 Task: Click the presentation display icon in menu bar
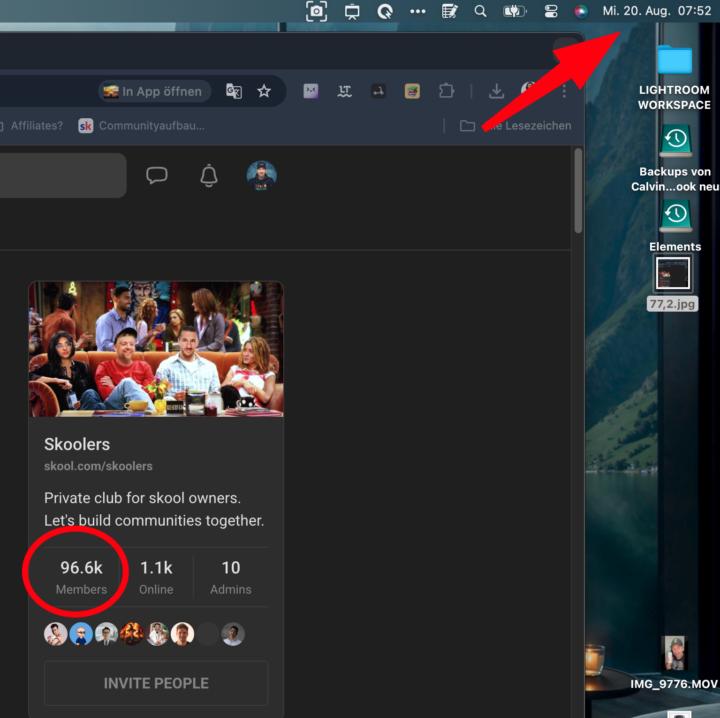click(x=352, y=11)
